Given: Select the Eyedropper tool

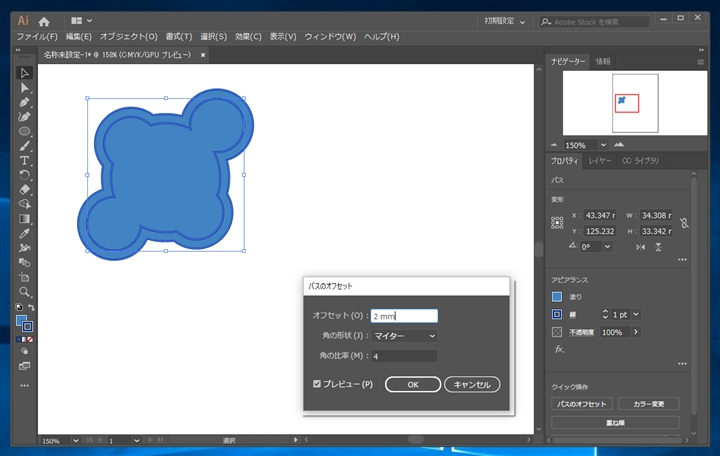Looking at the screenshot, I should 24,233.
